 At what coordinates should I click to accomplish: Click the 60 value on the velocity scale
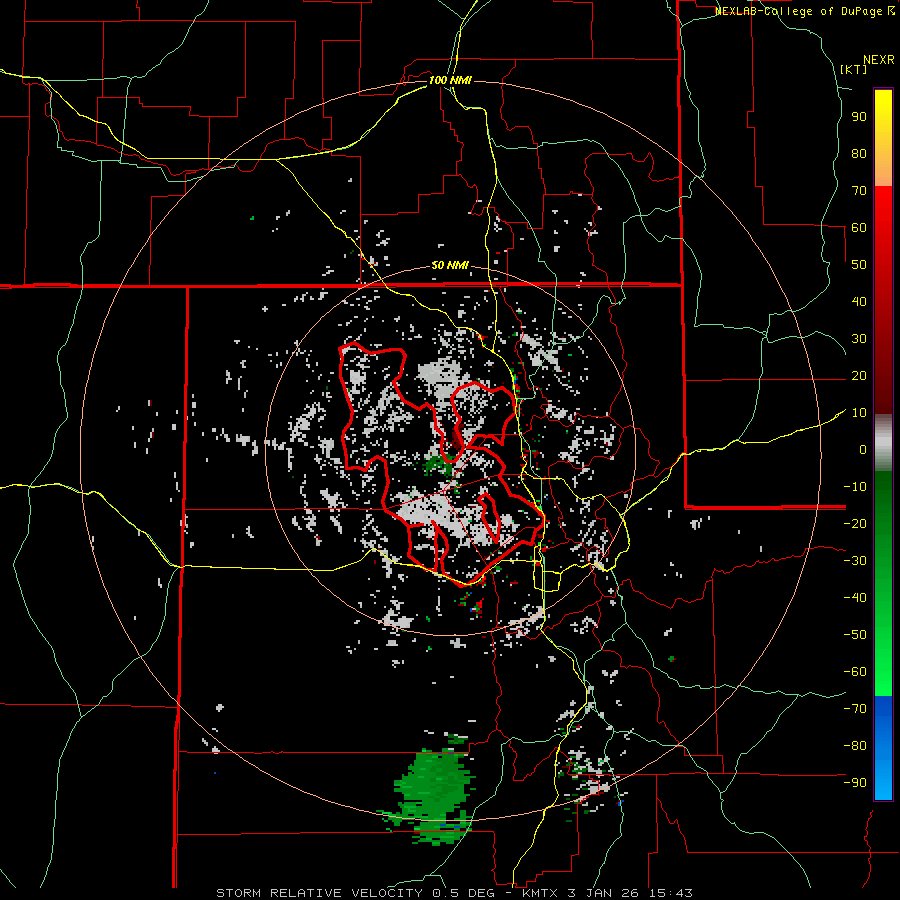(859, 227)
